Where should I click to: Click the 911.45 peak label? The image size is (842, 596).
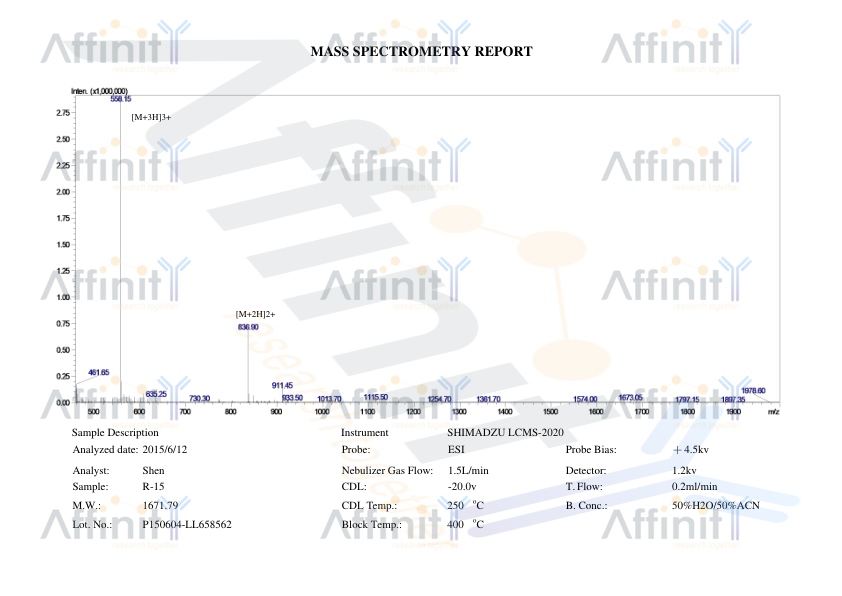click(x=282, y=386)
